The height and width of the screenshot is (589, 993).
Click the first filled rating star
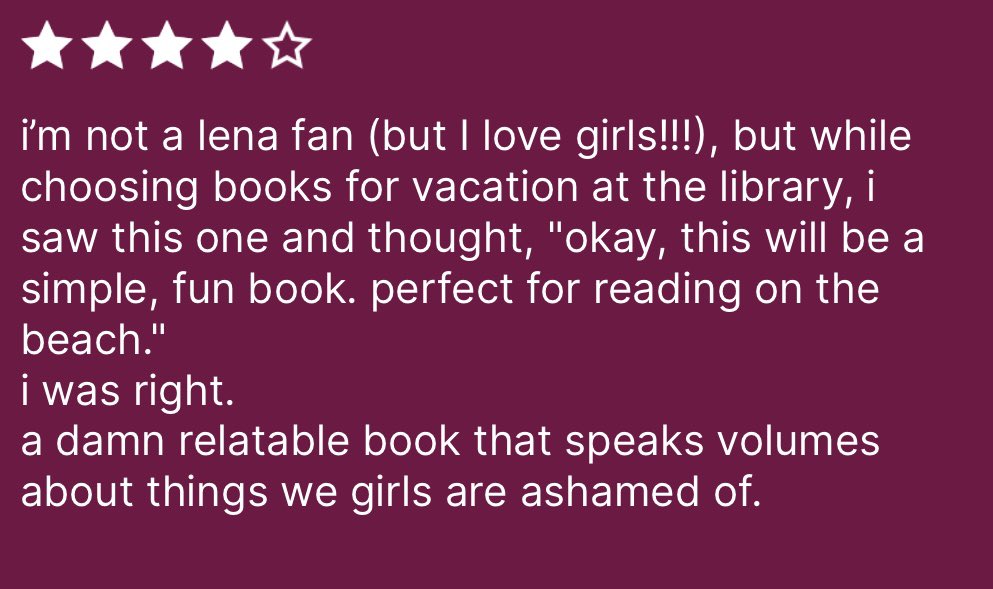(47, 45)
